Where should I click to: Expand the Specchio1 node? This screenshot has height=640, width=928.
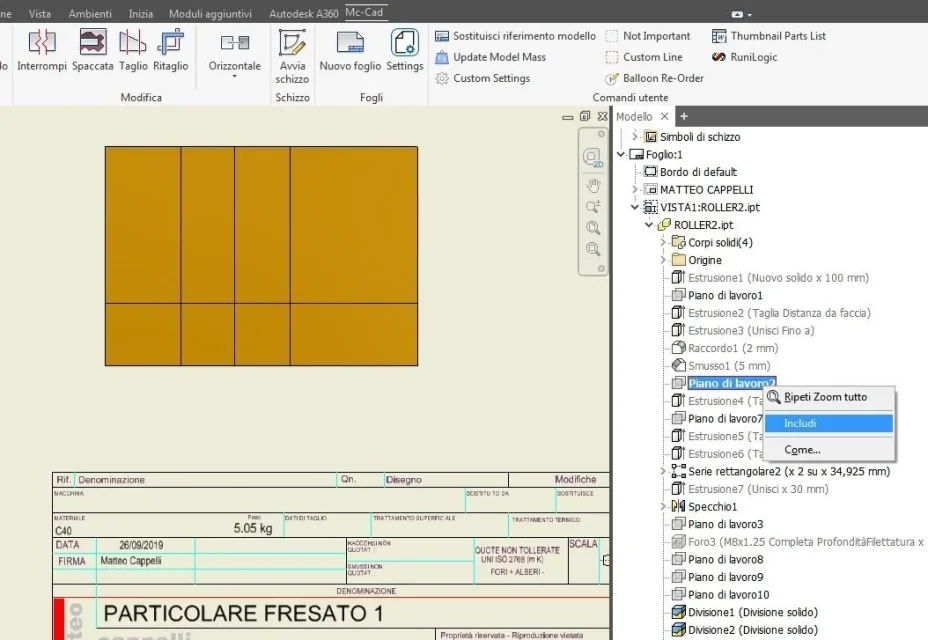point(663,507)
